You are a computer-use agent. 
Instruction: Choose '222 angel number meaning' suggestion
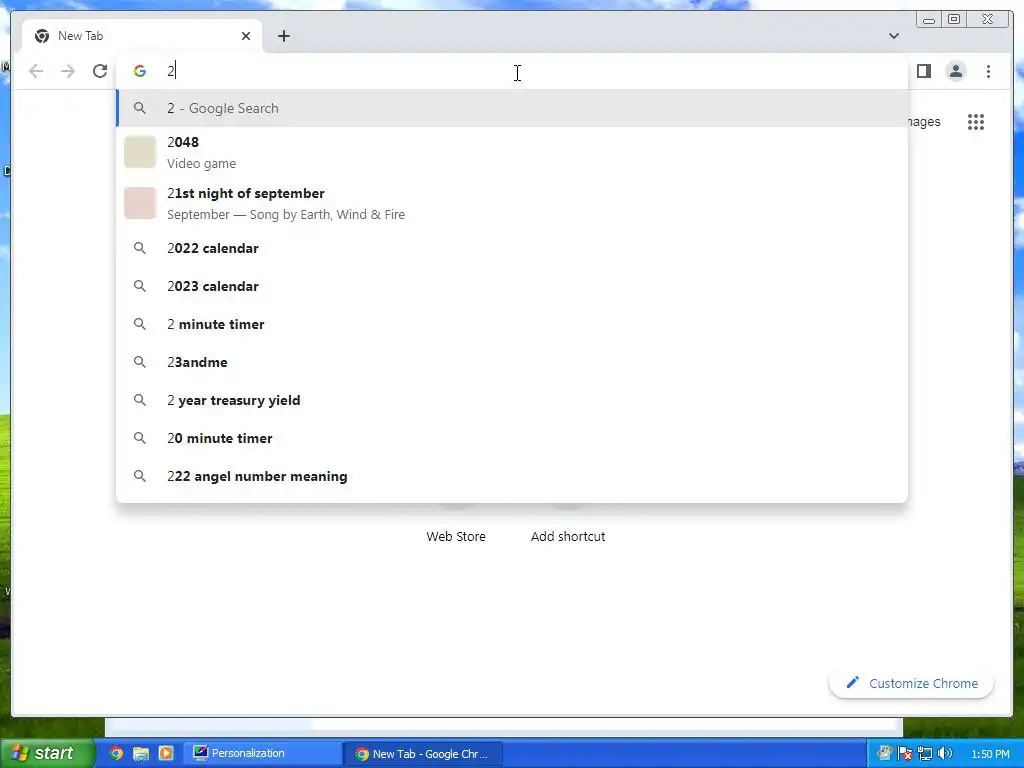pyautogui.click(x=512, y=476)
